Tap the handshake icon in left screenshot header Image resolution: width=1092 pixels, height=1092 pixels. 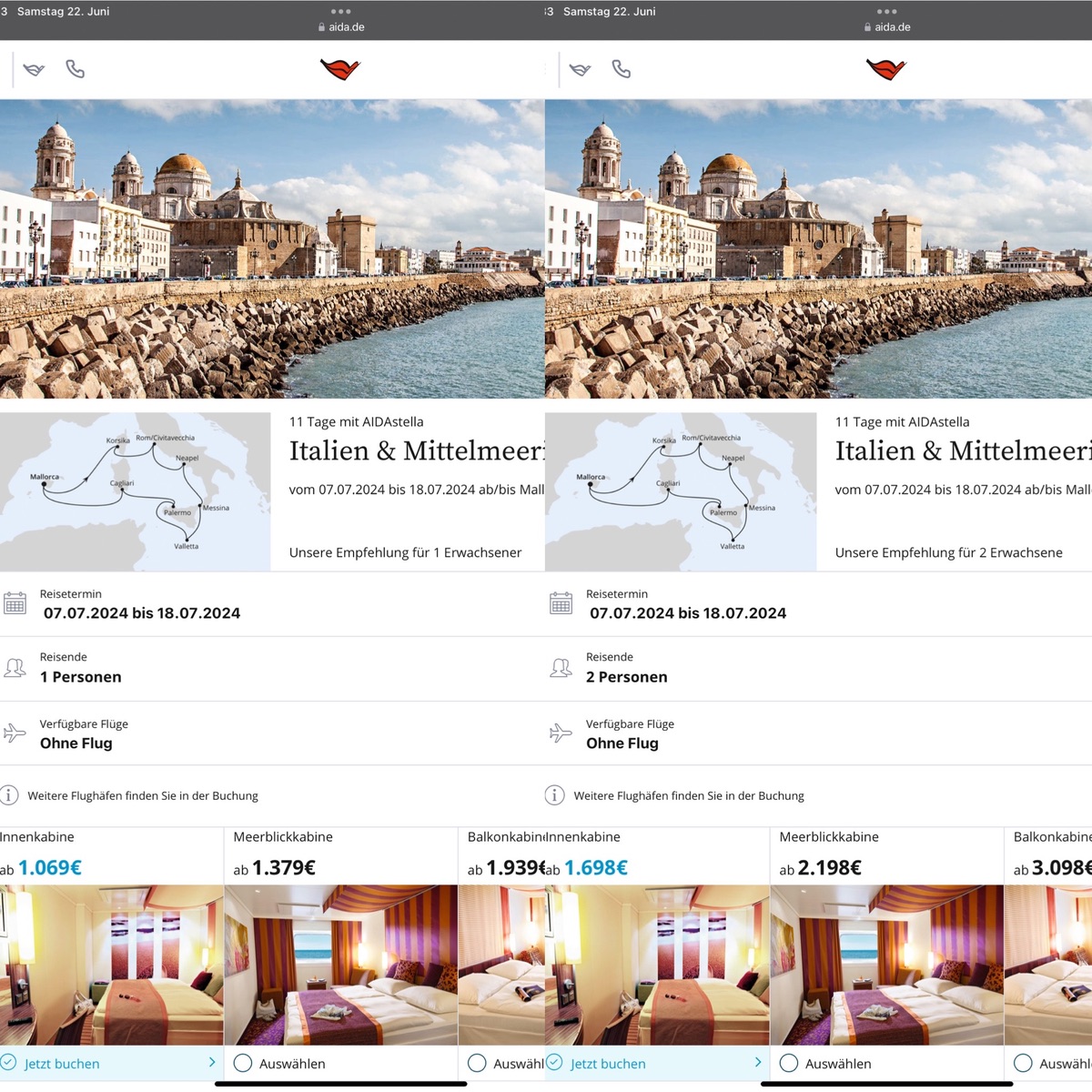pyautogui.click(x=34, y=69)
